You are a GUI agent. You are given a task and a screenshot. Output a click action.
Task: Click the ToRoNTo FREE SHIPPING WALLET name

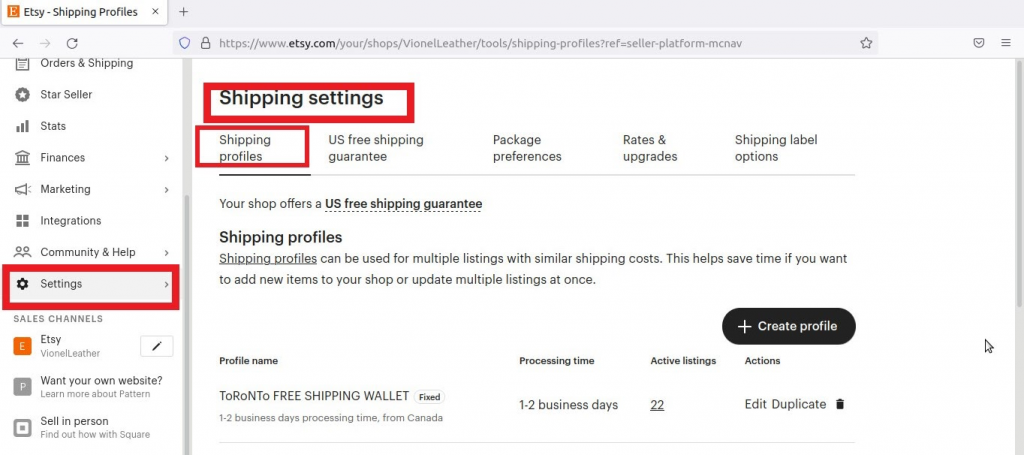point(314,396)
